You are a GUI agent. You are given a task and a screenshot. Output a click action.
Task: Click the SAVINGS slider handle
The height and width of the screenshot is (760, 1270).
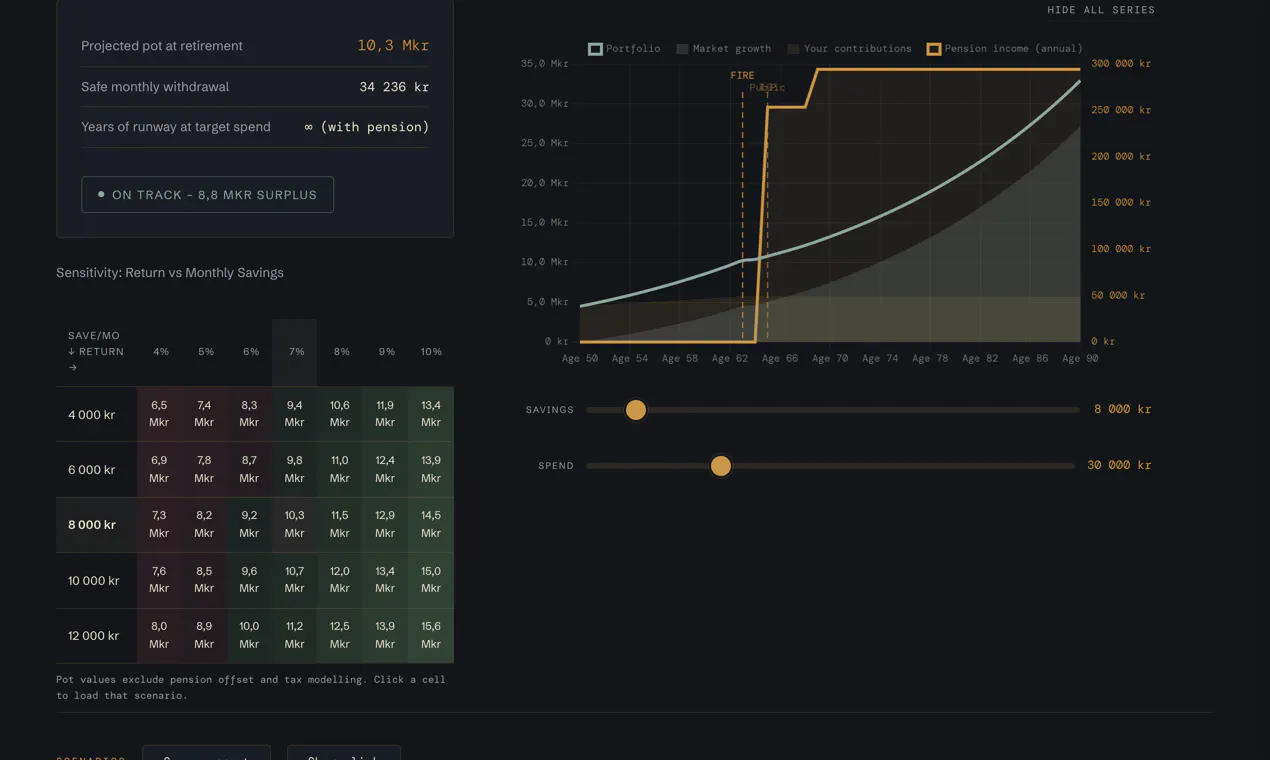click(635, 410)
